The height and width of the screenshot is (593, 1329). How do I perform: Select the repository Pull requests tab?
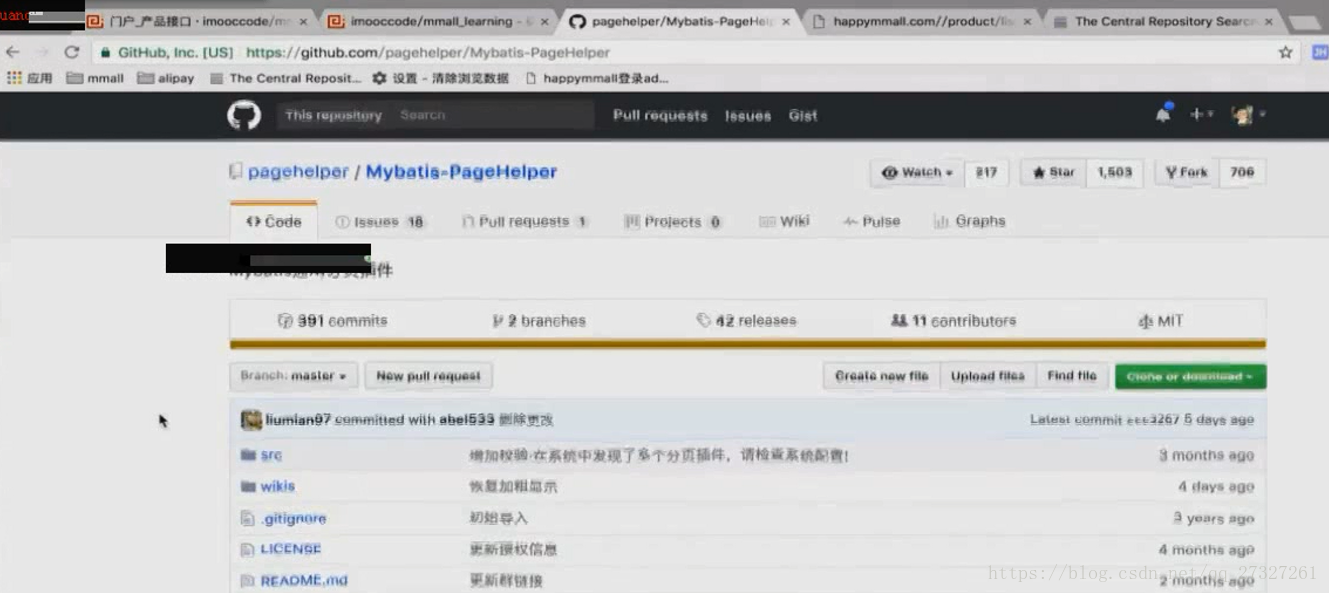pos(525,222)
